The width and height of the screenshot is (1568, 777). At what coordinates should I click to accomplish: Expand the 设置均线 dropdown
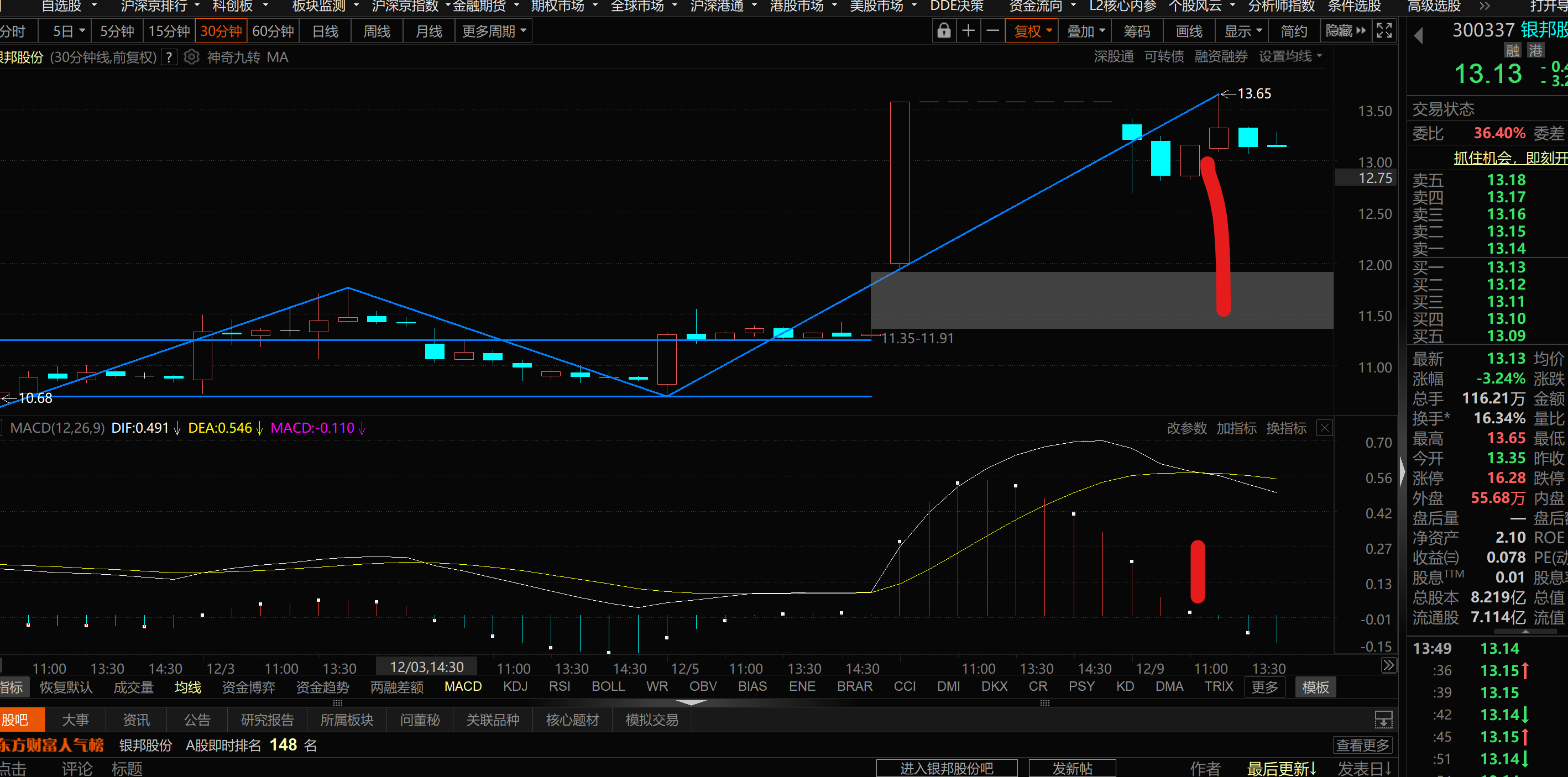(x=1290, y=56)
